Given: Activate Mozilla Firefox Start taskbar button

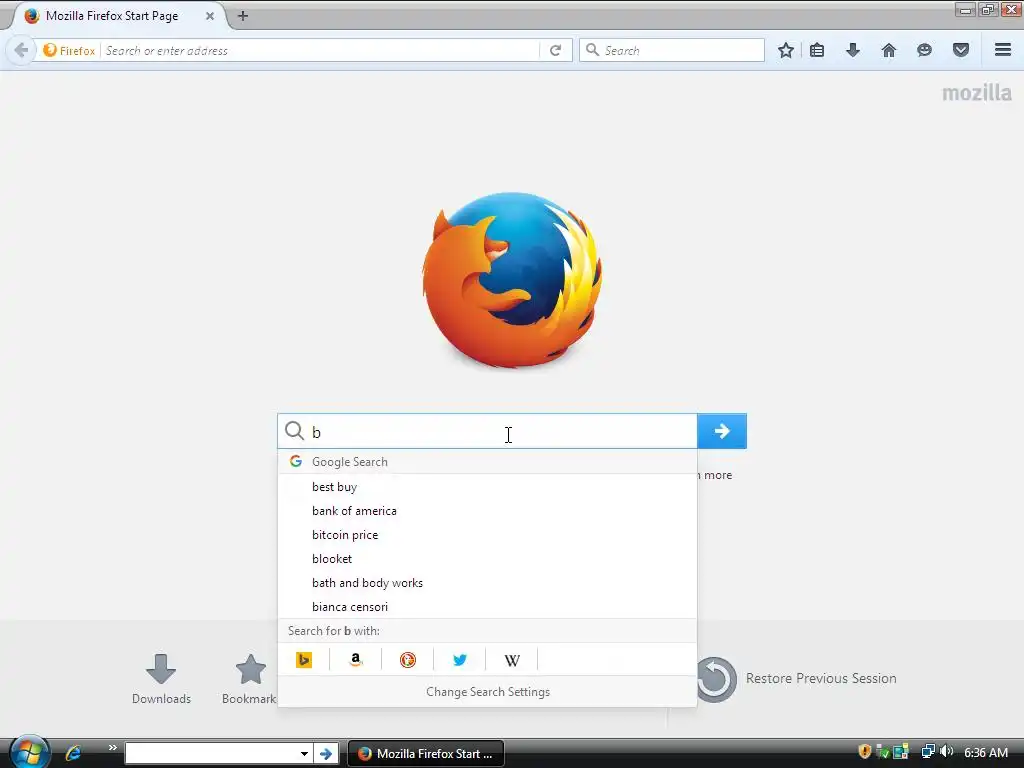Looking at the screenshot, I should click(426, 754).
